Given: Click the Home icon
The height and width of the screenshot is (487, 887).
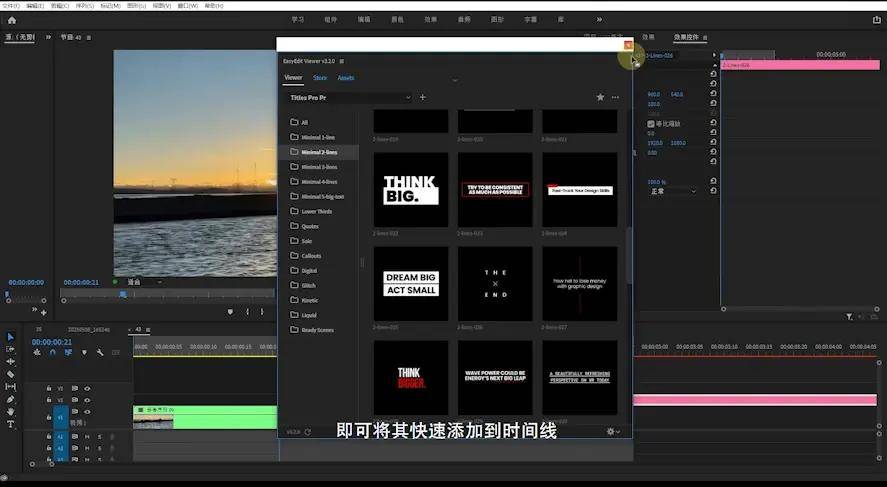Looking at the screenshot, I should pos(12,20).
